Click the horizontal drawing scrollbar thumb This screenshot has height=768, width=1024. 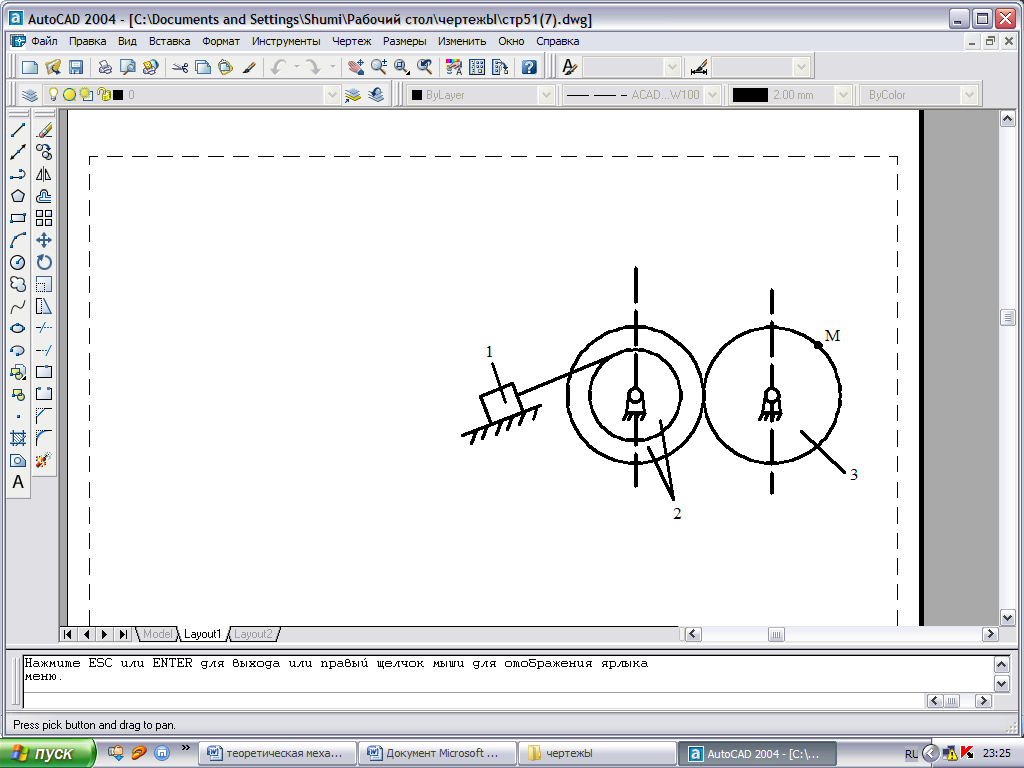coord(776,634)
